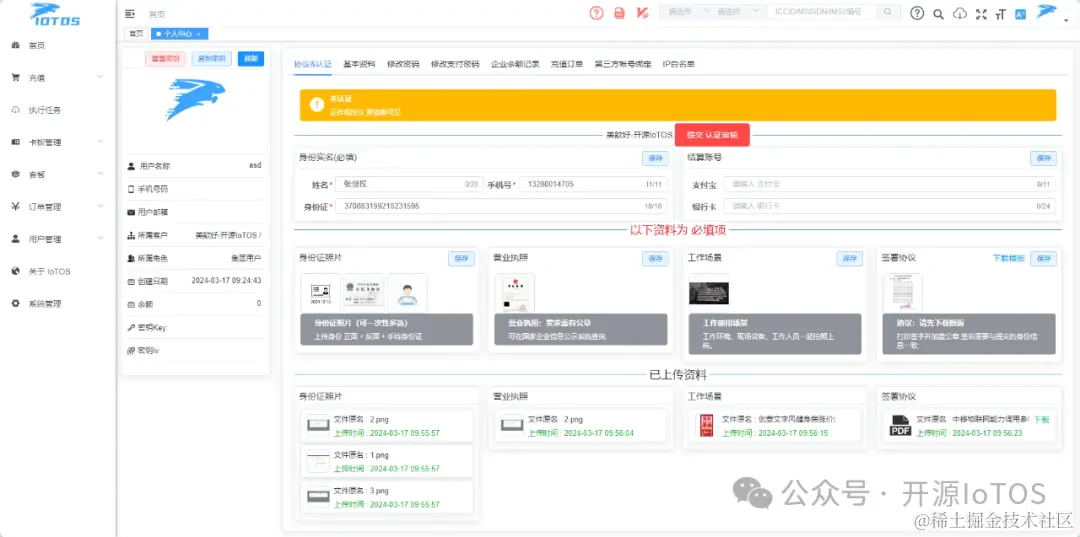Click the yen icon for 订单管理
This screenshot has height=537, width=1080.
pos(15,207)
